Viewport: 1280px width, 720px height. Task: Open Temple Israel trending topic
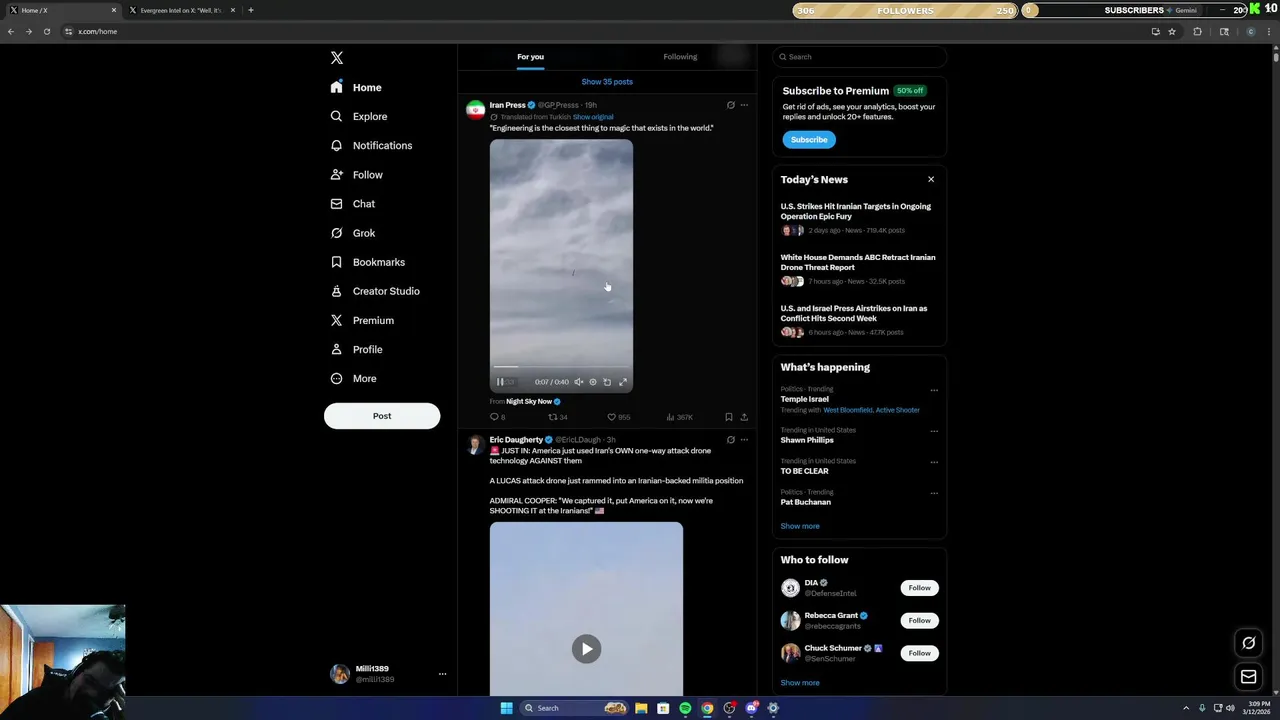[805, 399]
